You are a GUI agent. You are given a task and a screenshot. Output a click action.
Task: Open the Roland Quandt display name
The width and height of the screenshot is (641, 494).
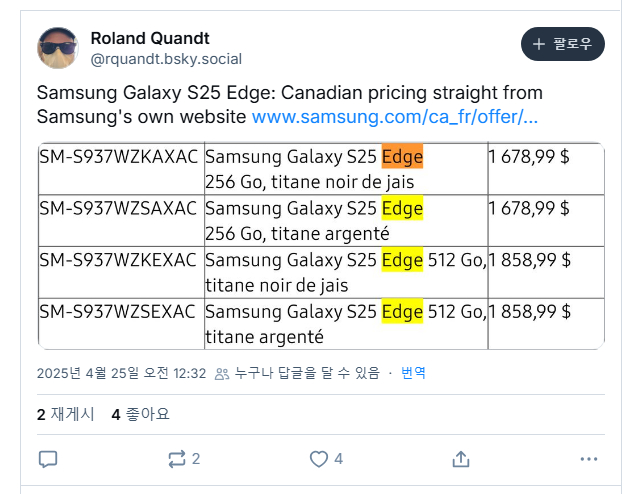pos(150,38)
